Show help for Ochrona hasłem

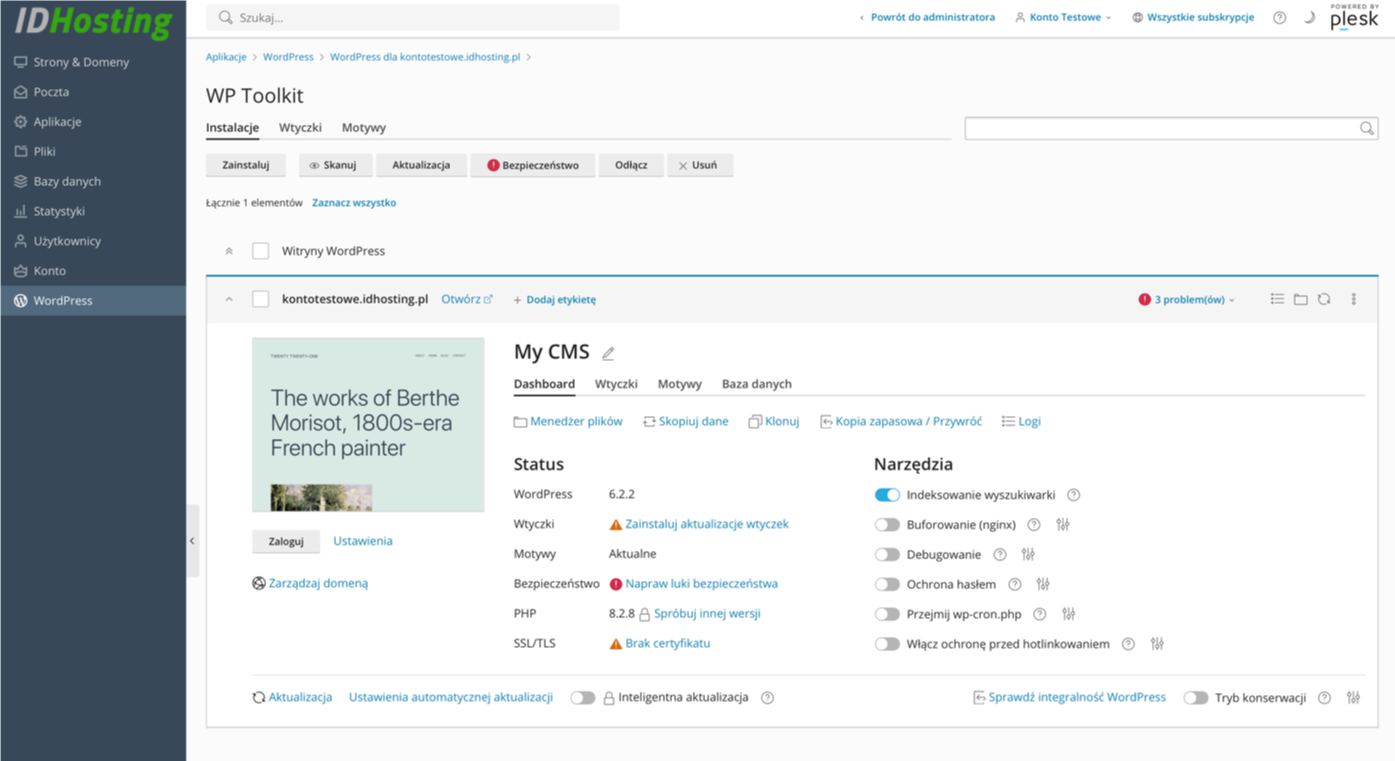(x=1014, y=584)
